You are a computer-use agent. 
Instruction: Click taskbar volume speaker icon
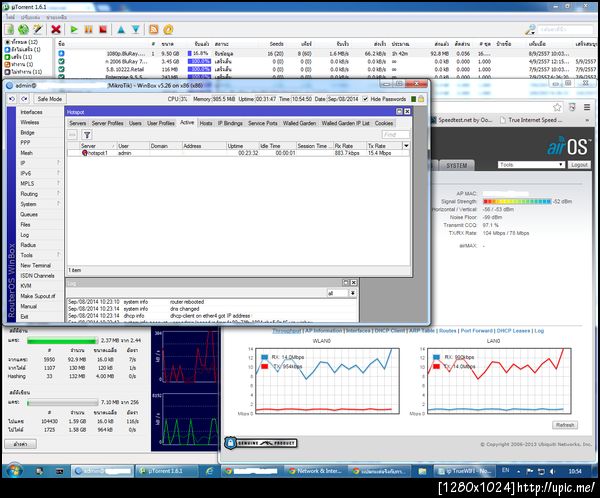(x=552, y=471)
